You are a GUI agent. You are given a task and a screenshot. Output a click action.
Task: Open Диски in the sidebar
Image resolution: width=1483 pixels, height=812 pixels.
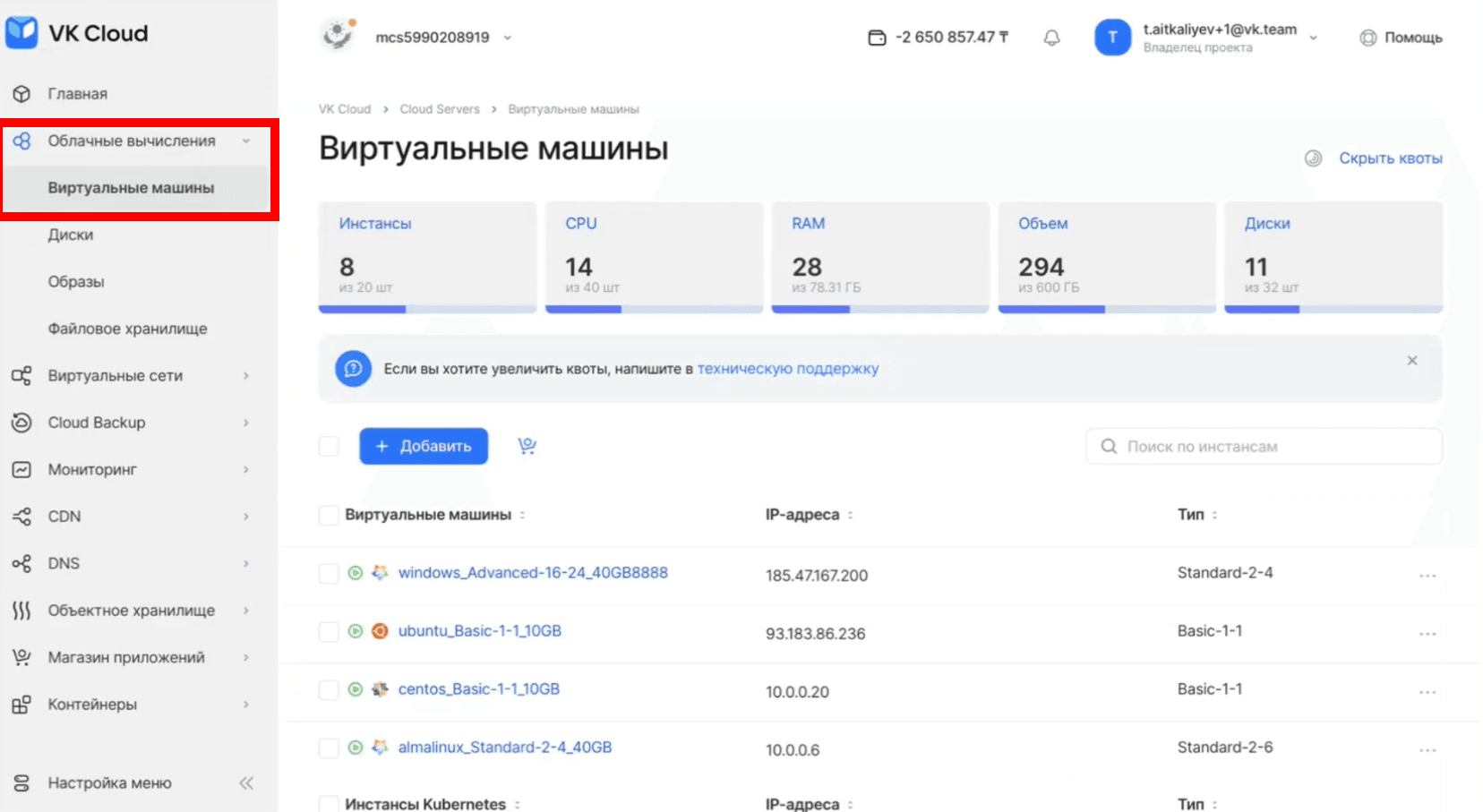(71, 235)
